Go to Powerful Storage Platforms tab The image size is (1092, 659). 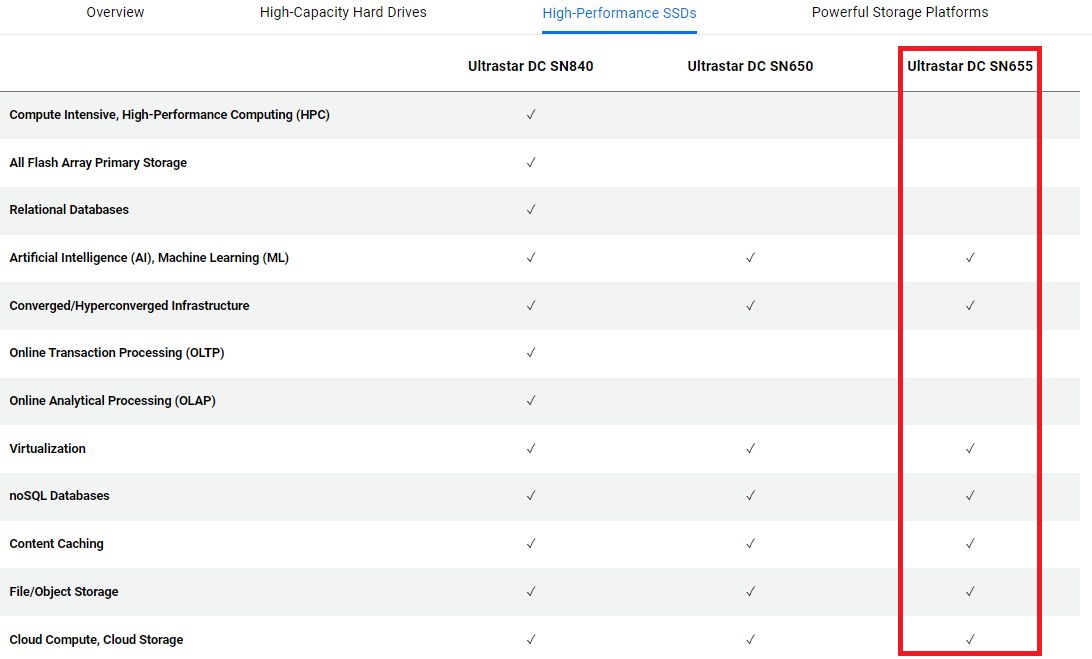[899, 13]
